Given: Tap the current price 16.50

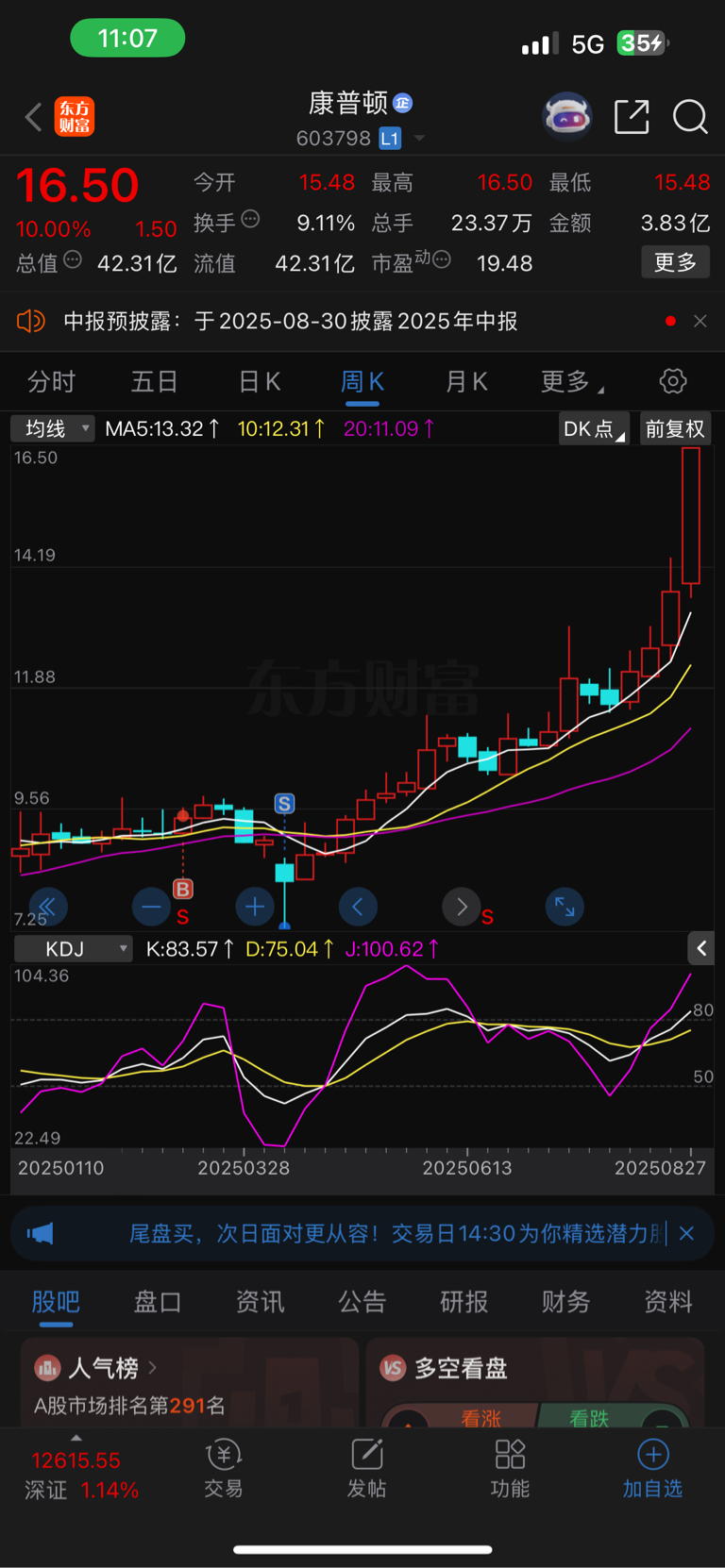Looking at the screenshot, I should pyautogui.click(x=77, y=185).
